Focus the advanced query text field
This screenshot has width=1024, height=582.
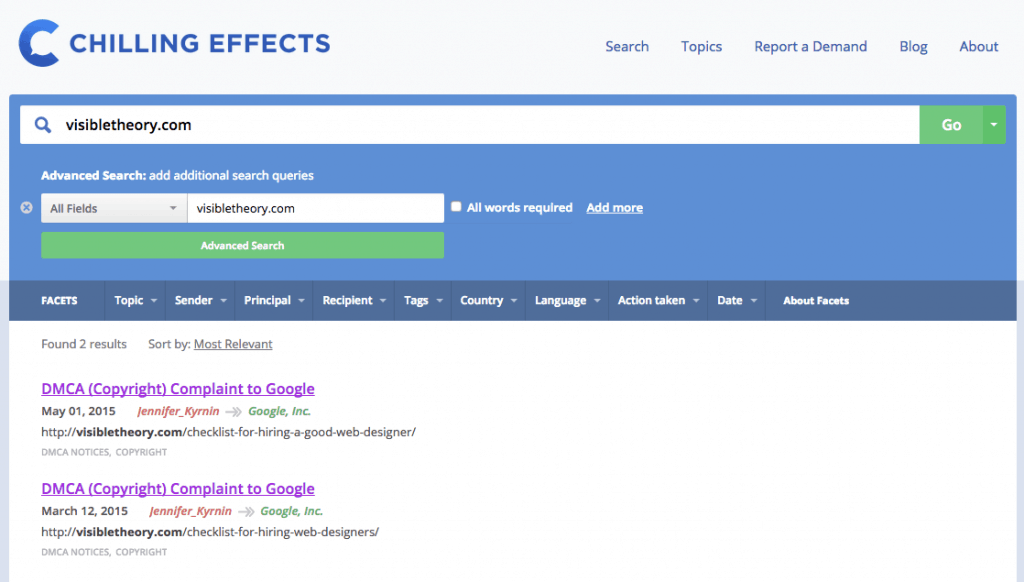coord(315,208)
